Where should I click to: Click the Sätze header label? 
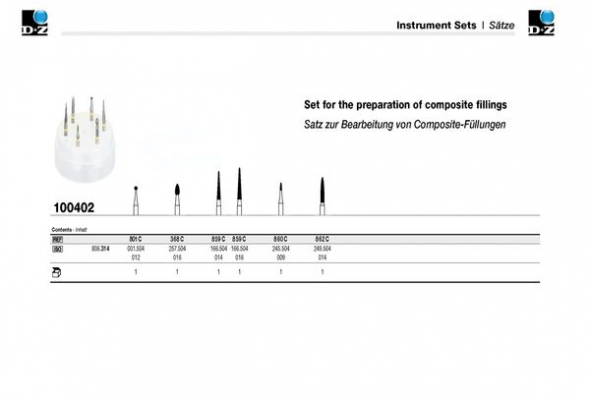click(502, 26)
